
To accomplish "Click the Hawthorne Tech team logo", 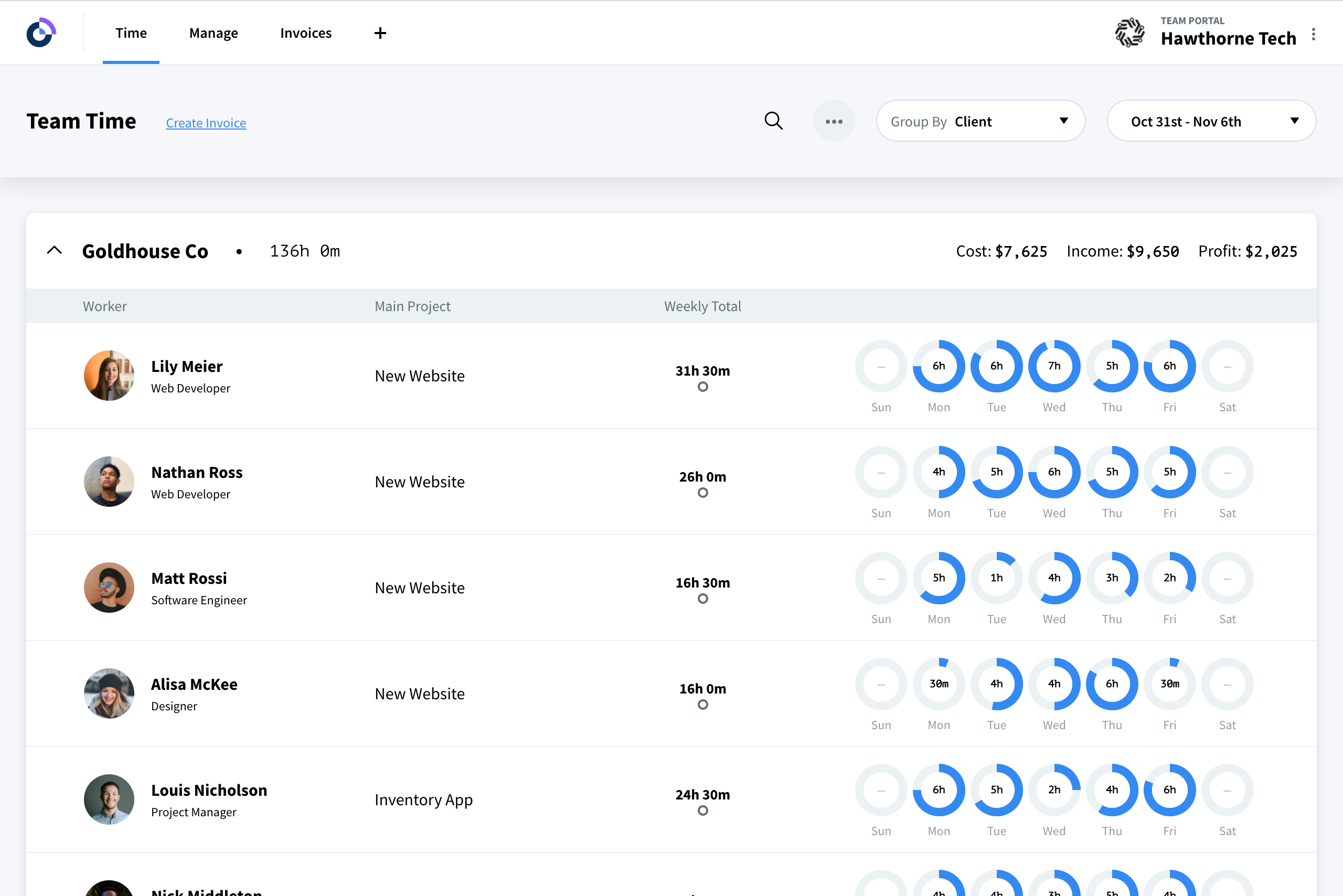I will pos(1130,33).
